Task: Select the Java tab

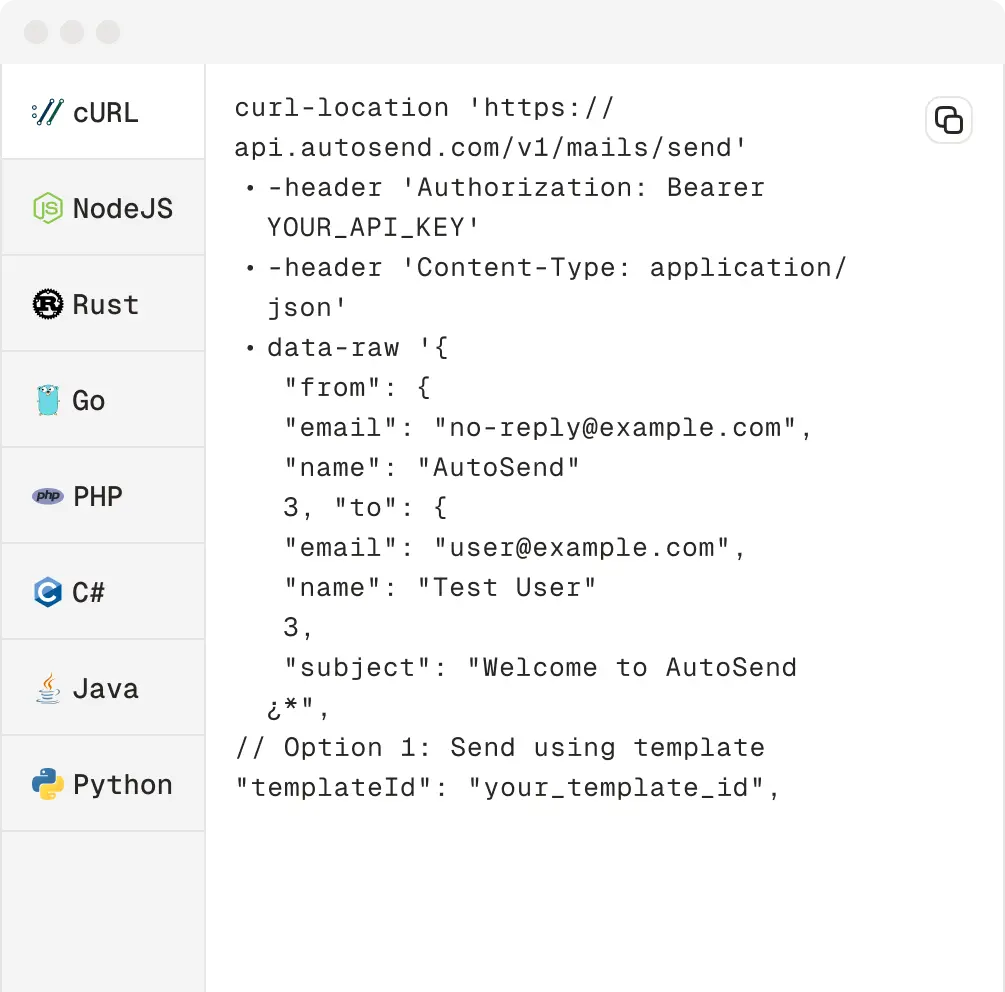Action: pyautogui.click(x=104, y=688)
